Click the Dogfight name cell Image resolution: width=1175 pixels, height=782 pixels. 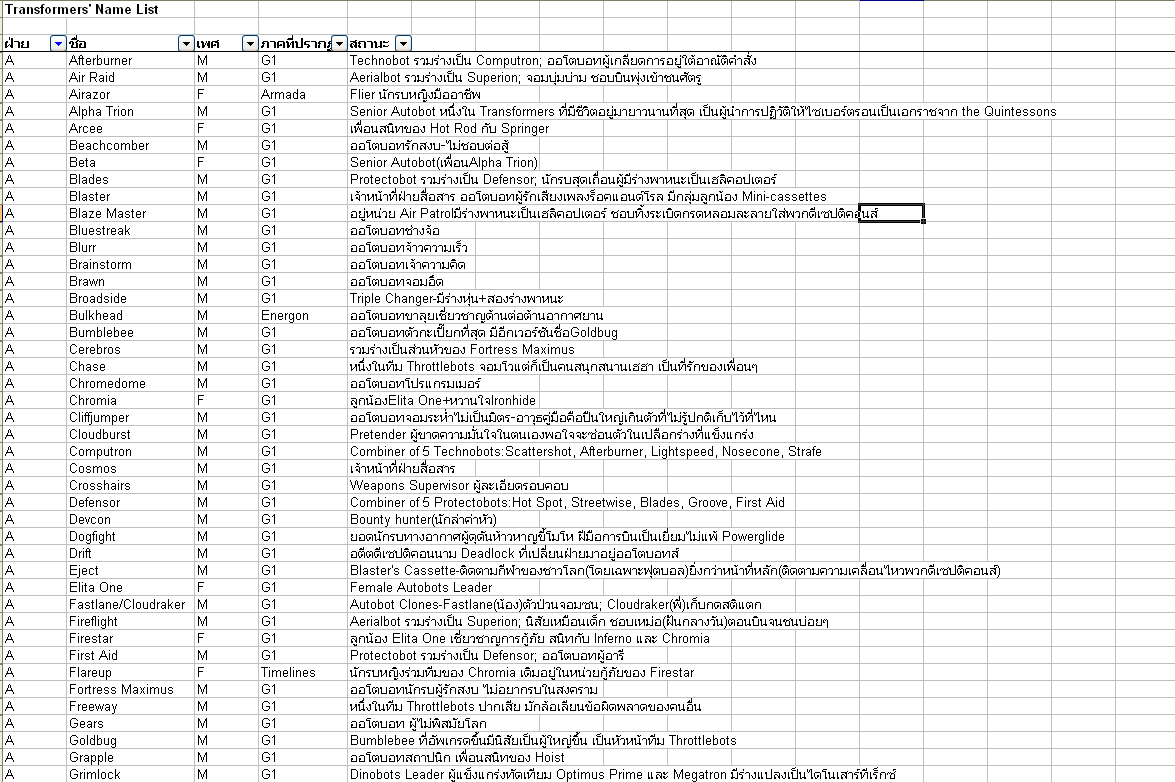130,536
